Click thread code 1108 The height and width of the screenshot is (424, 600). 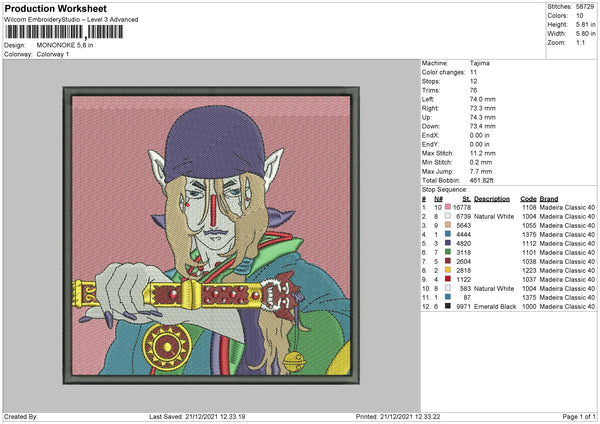click(x=529, y=207)
